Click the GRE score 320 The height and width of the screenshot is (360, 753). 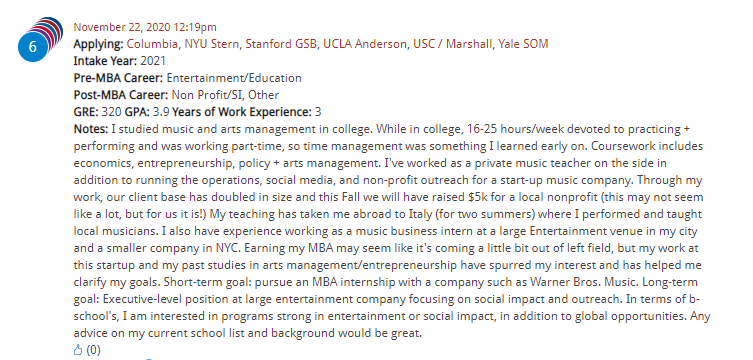[111, 112]
